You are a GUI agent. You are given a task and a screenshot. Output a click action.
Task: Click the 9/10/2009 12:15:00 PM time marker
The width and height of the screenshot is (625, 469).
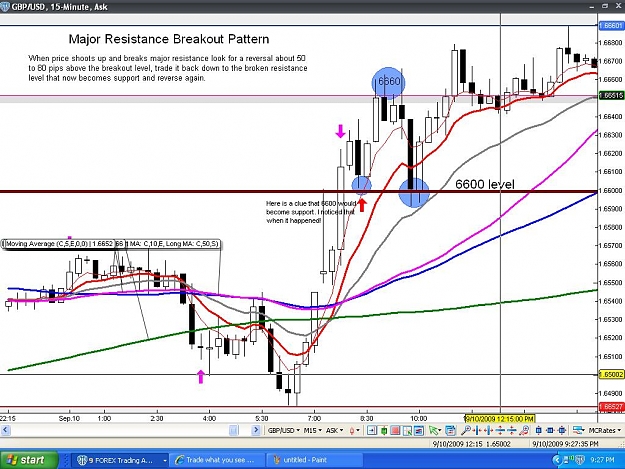[x=499, y=418]
